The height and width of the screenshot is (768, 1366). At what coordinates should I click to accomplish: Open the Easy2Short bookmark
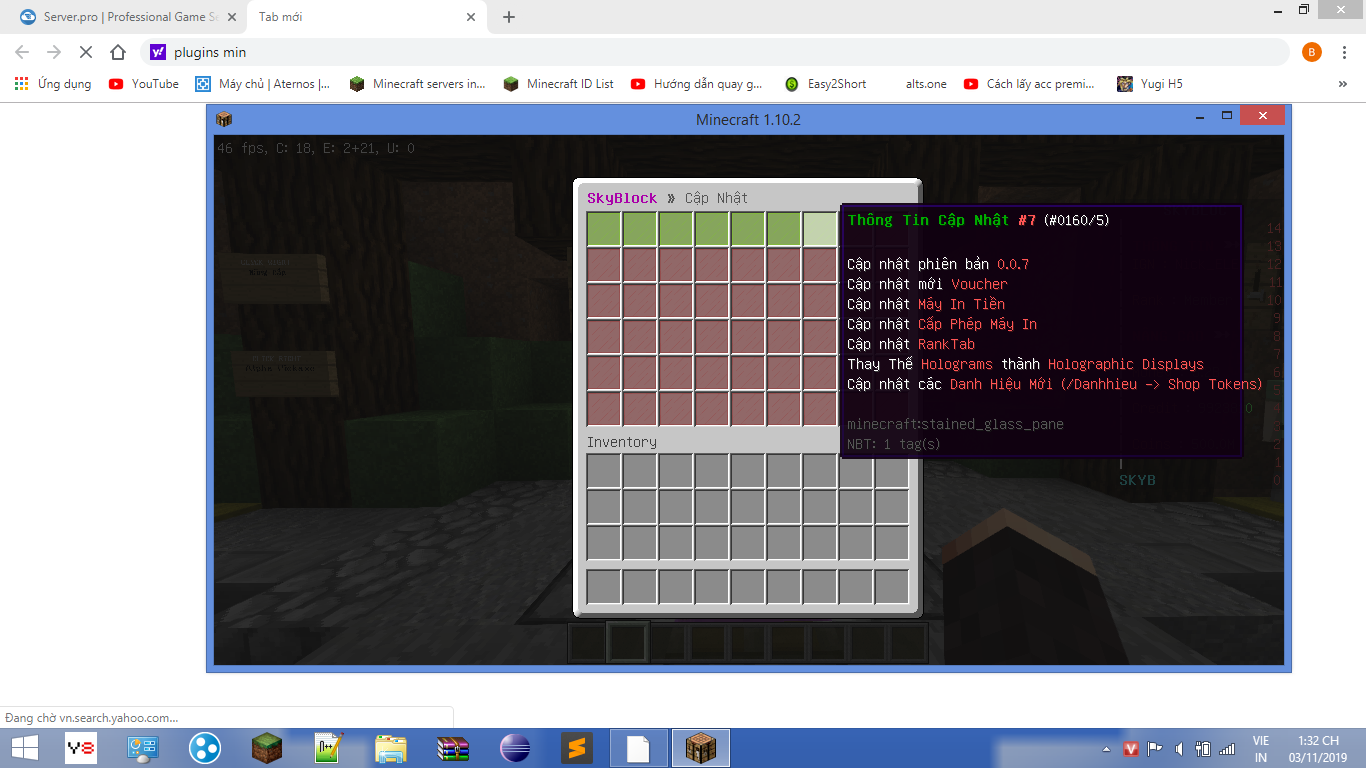[826, 84]
